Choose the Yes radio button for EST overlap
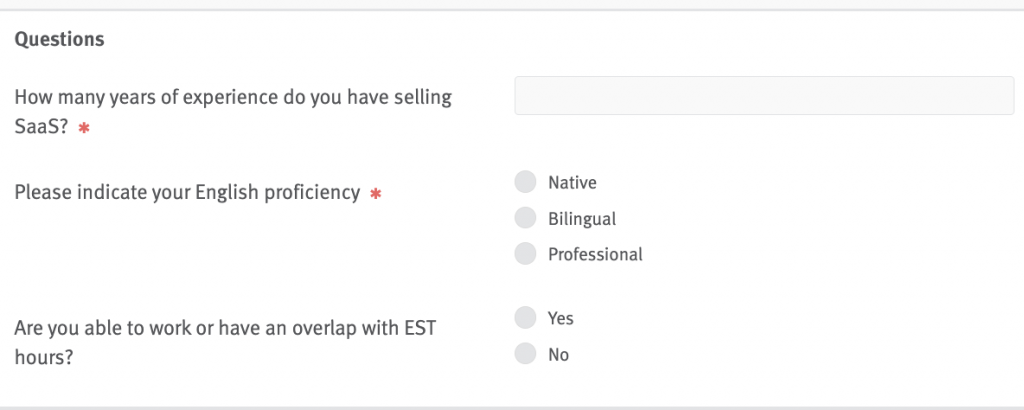Screen dimensions: 1024x410 click(525, 318)
